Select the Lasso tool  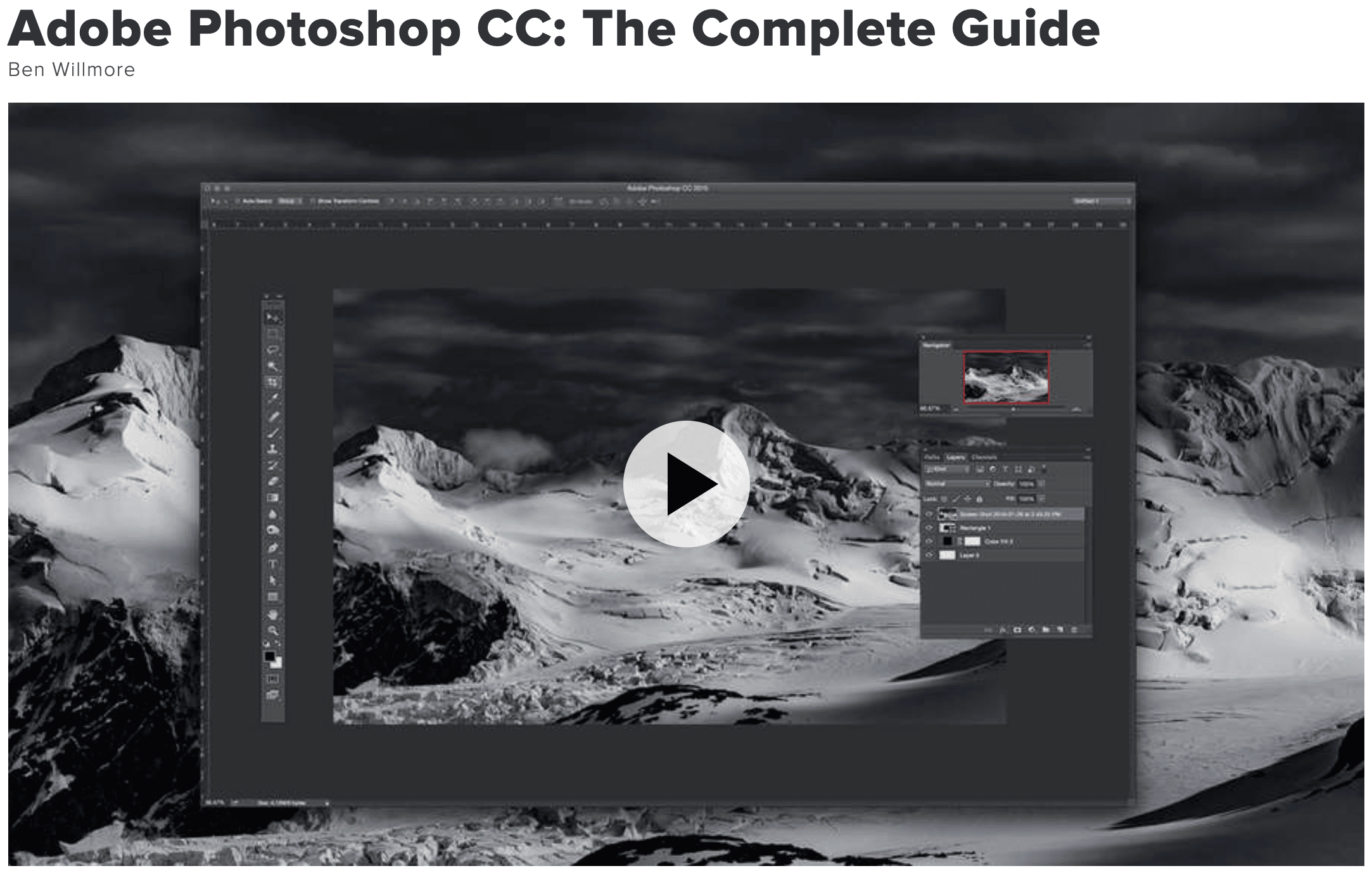[x=273, y=350]
